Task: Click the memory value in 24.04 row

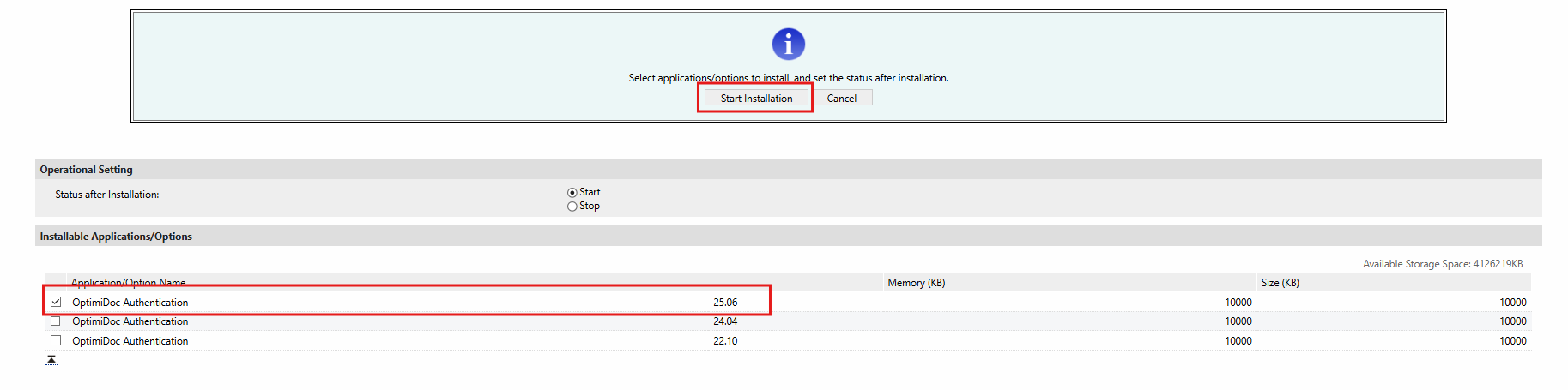Action: pos(1238,321)
